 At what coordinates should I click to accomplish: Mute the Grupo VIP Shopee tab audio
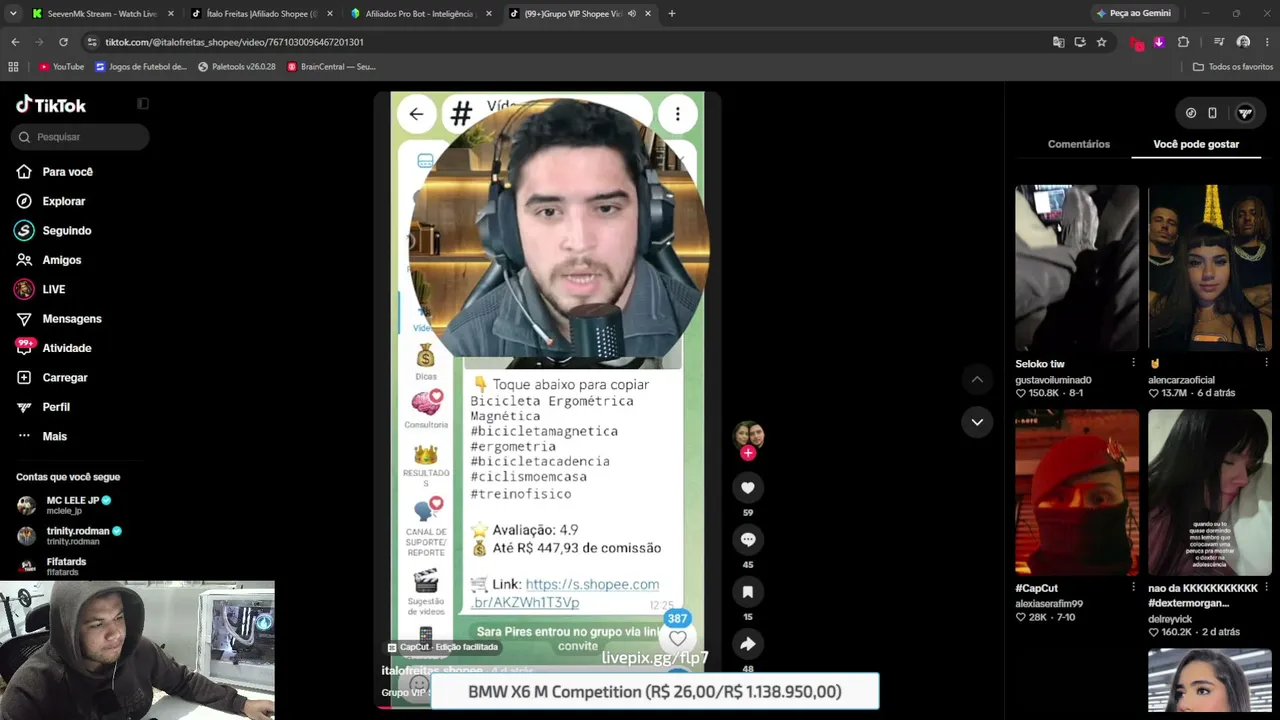click(632, 14)
